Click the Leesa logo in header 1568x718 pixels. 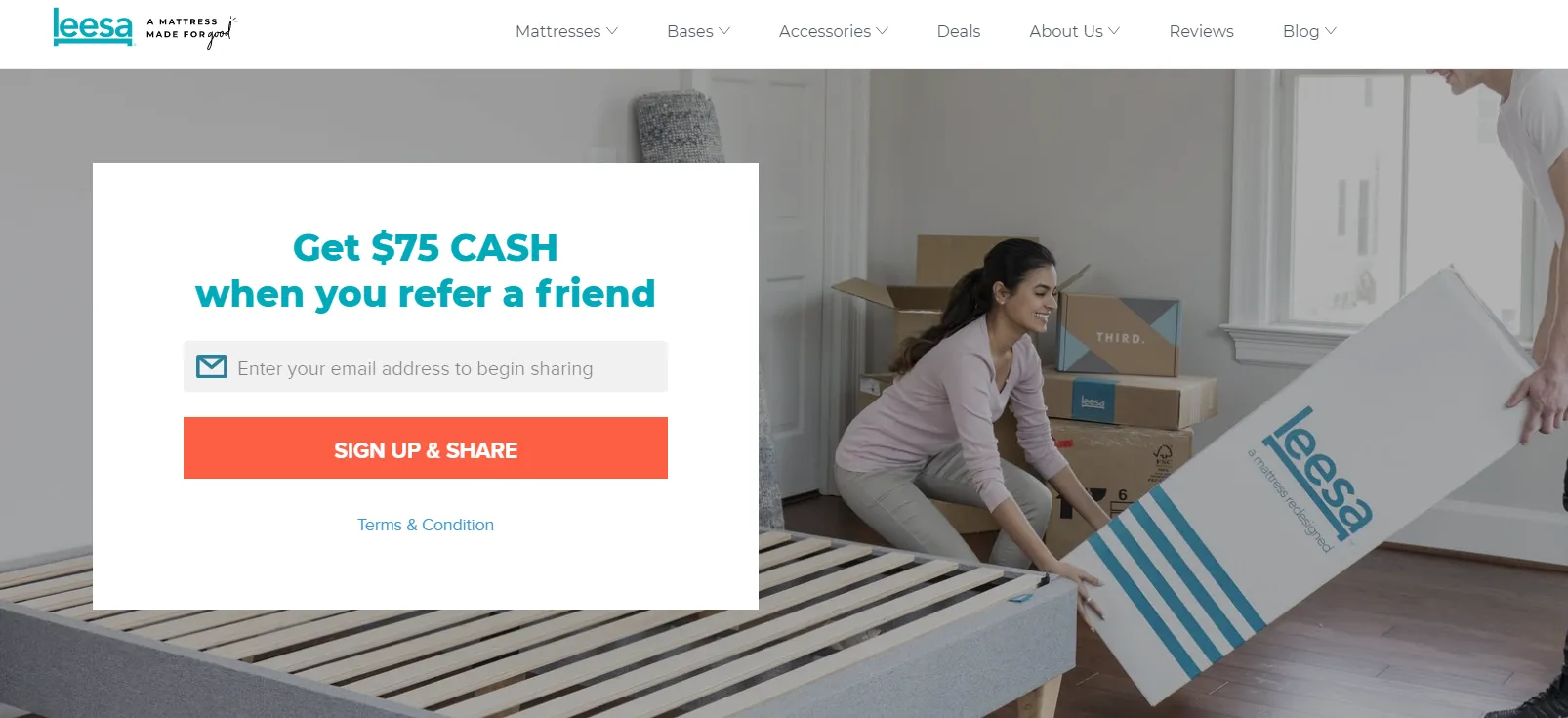(x=93, y=27)
